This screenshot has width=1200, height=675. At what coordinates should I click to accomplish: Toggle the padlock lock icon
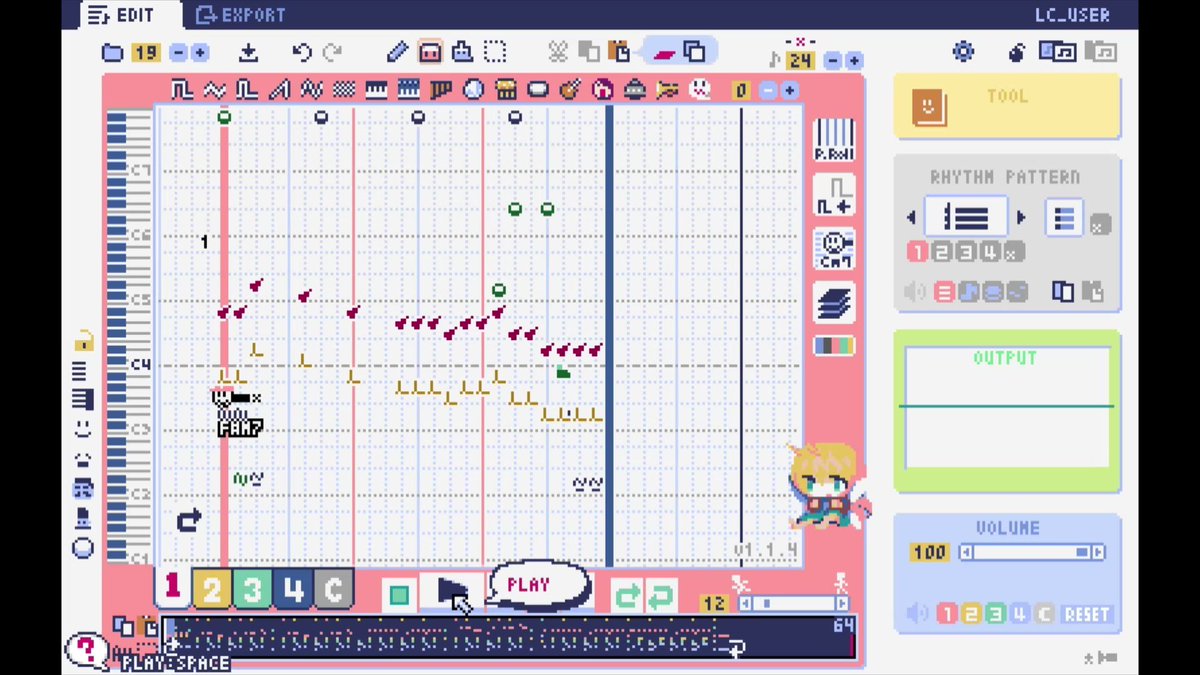83,341
